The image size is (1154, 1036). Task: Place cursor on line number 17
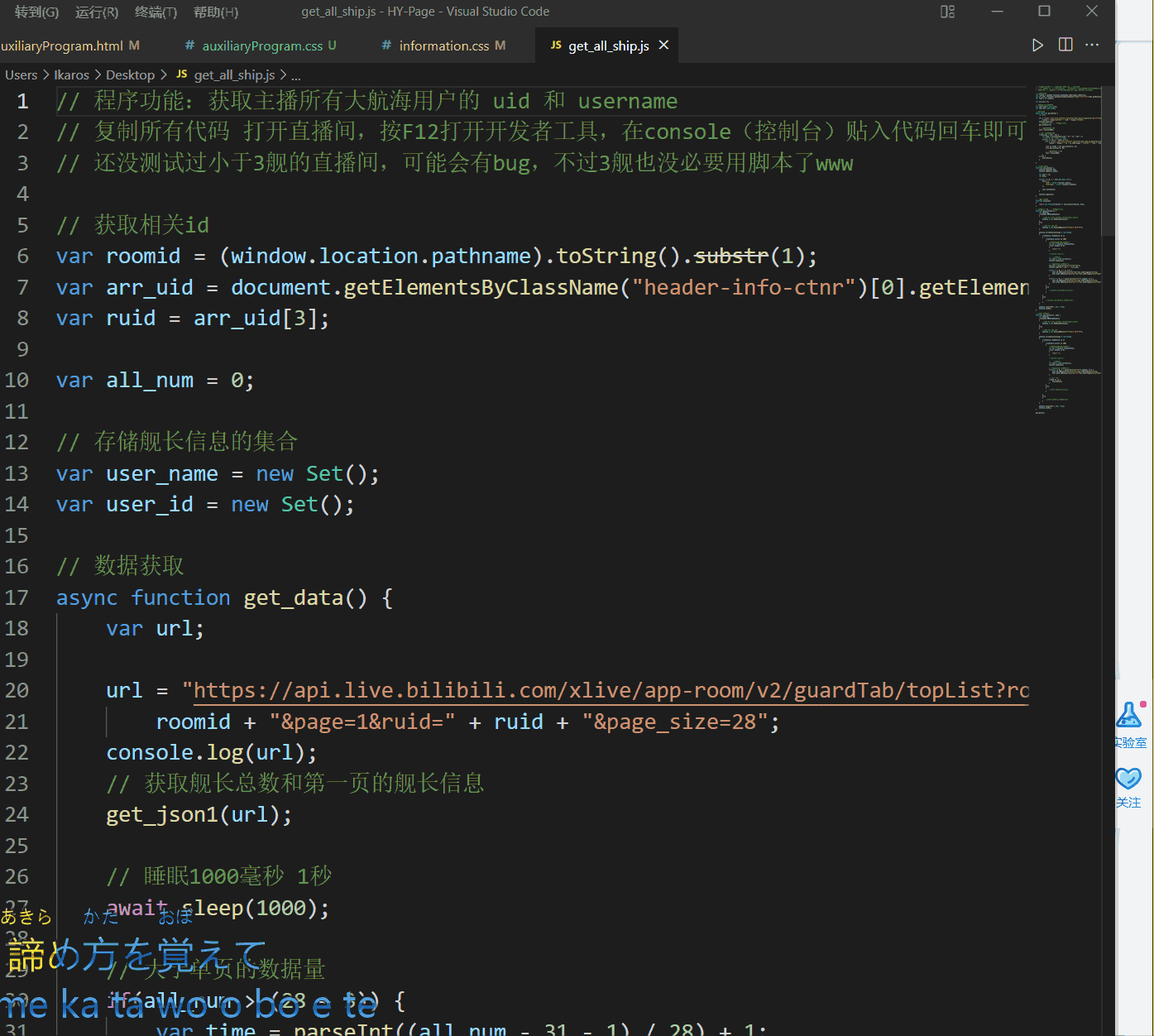tap(17, 597)
